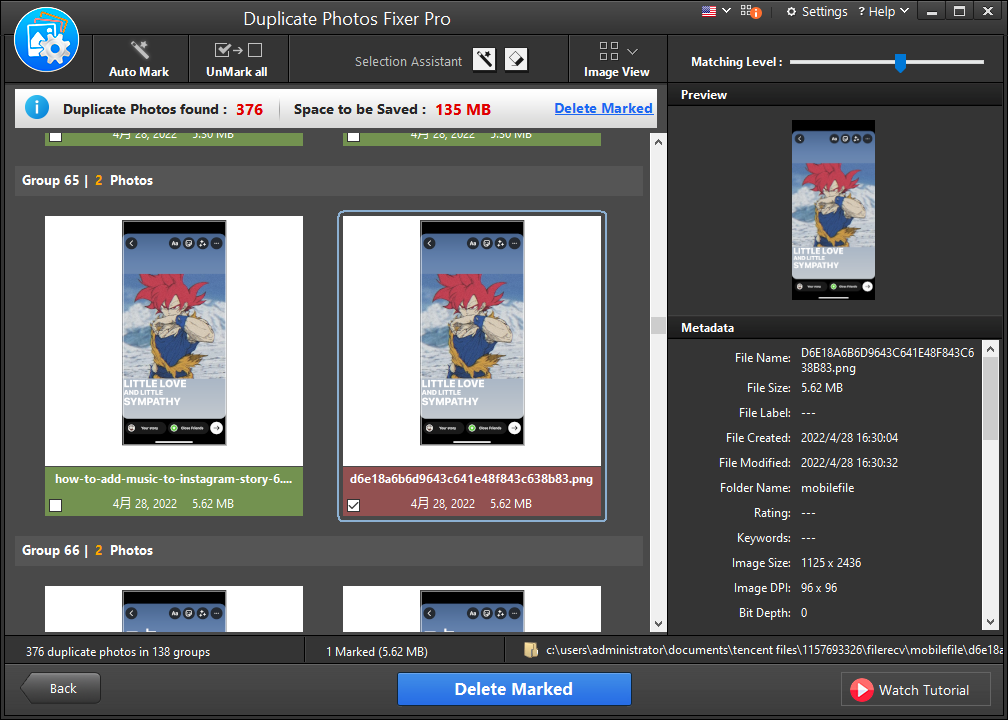Click the Selection Assistant label
This screenshot has height=720, width=1008.
(x=408, y=62)
